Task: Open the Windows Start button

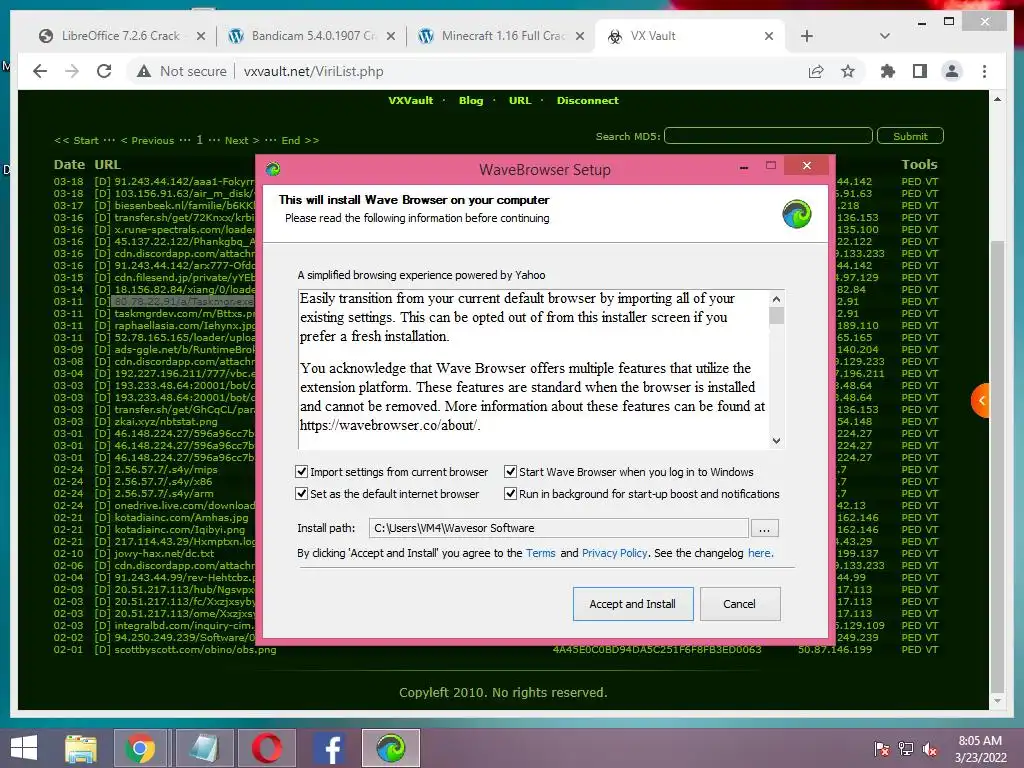Action: click(24, 748)
